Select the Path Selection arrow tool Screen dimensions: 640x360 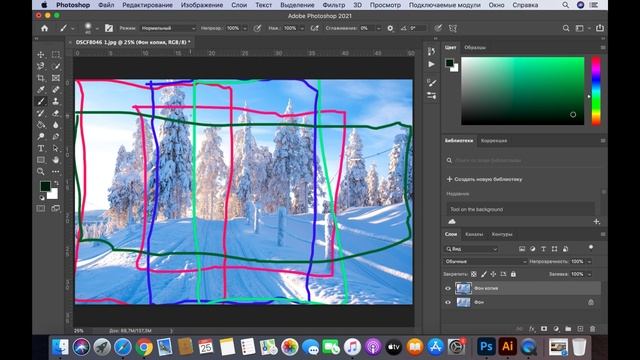pyautogui.click(x=56, y=148)
